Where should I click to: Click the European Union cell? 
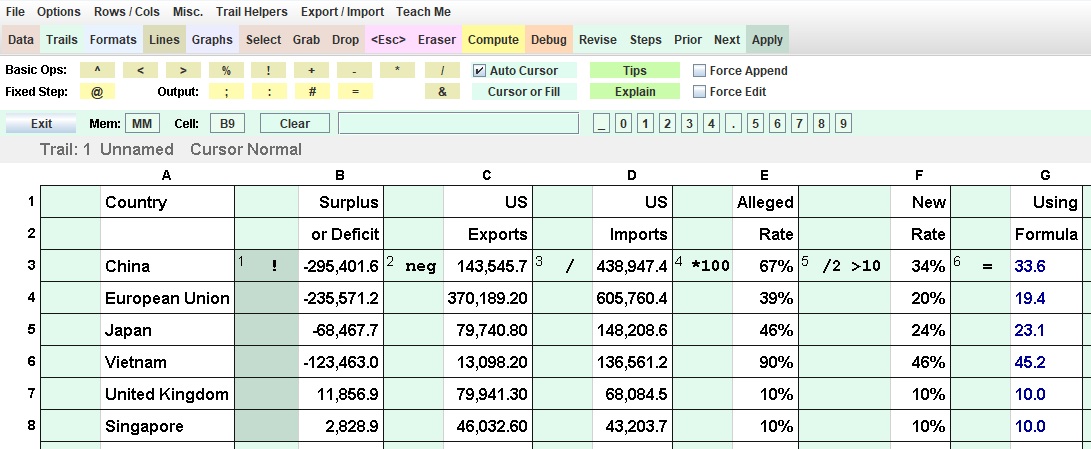pos(167,298)
